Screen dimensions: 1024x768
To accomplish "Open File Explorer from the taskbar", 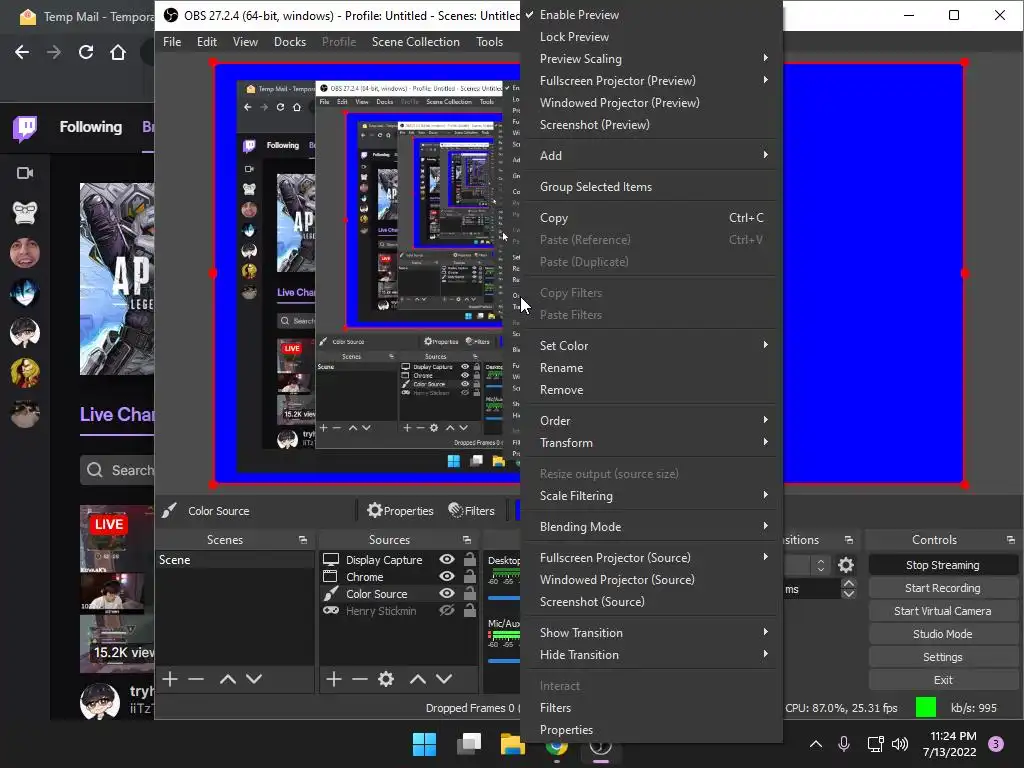I will (x=513, y=744).
